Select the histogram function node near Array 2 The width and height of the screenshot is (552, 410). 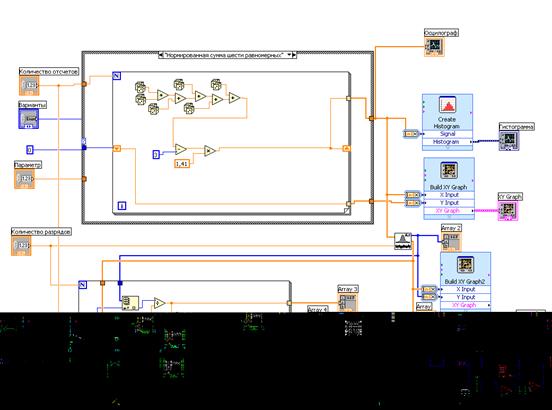pyautogui.click(x=403, y=241)
